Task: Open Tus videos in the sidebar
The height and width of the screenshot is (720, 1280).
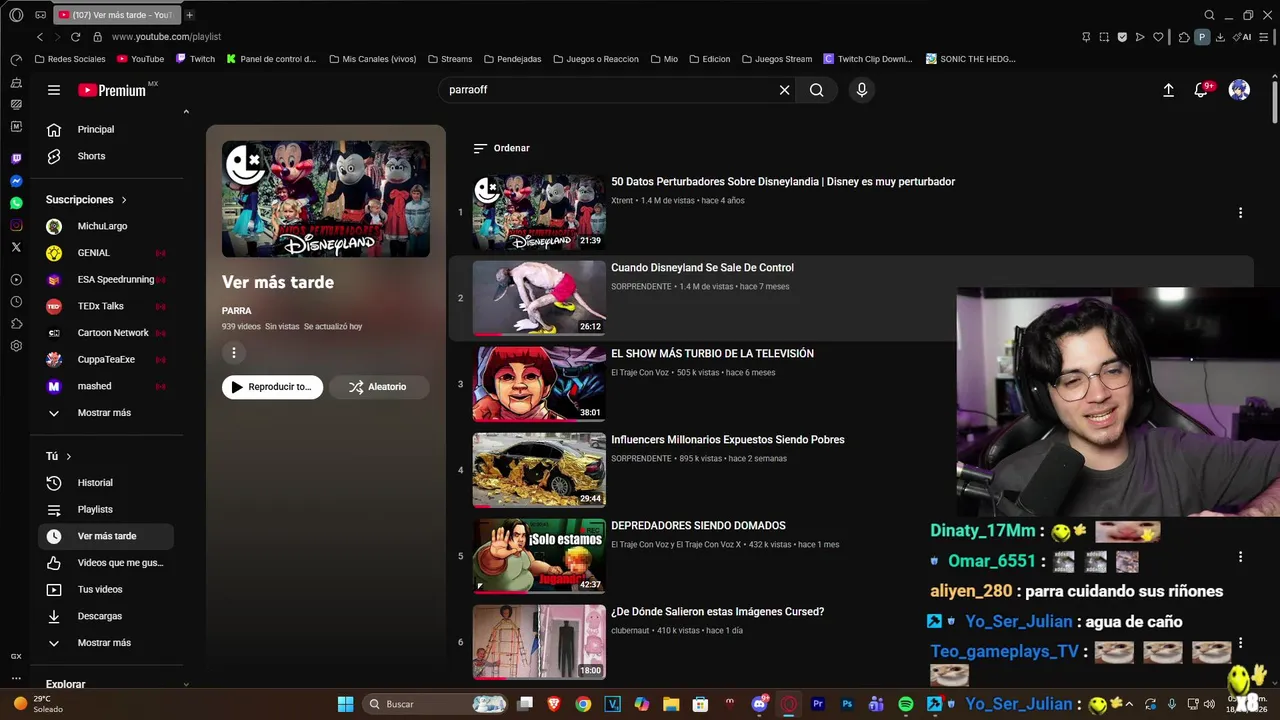Action: tap(106, 590)
